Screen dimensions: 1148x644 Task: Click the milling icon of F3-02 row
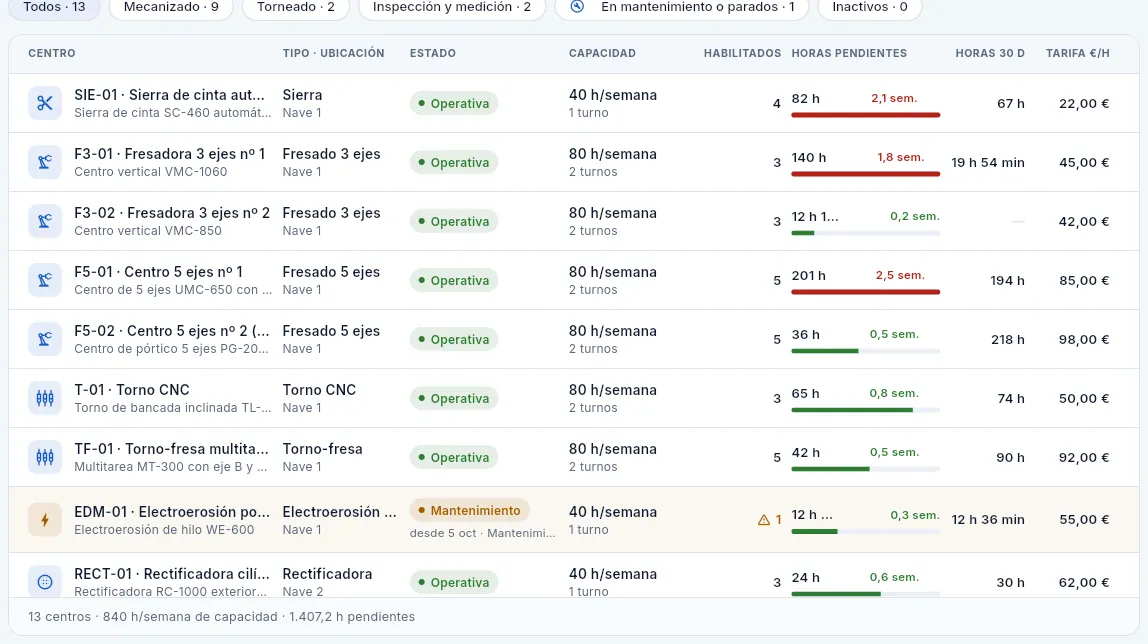tap(45, 221)
